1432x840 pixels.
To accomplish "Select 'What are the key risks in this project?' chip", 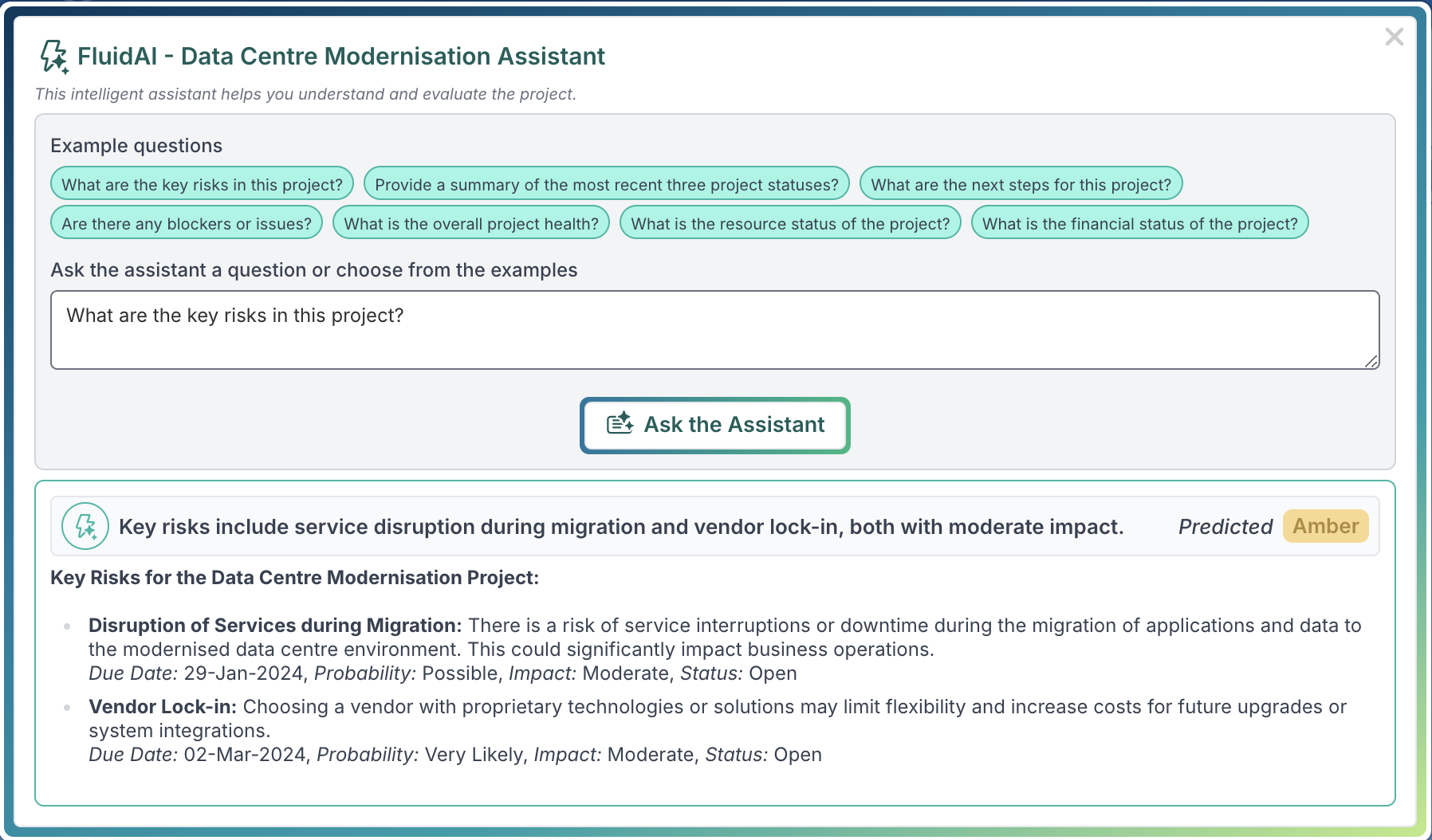I will point(203,184).
